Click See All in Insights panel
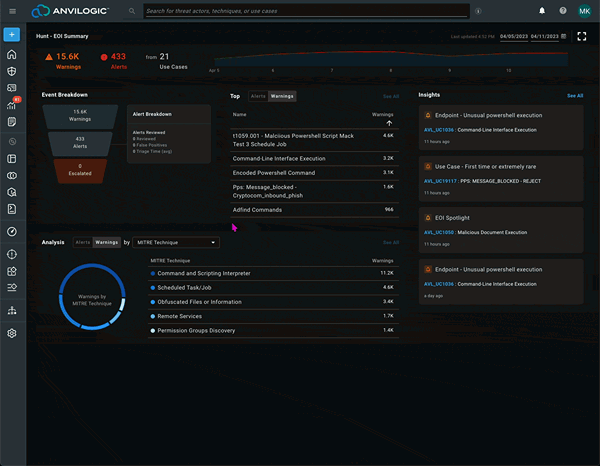Image resolution: width=600 pixels, height=466 pixels. [x=575, y=96]
